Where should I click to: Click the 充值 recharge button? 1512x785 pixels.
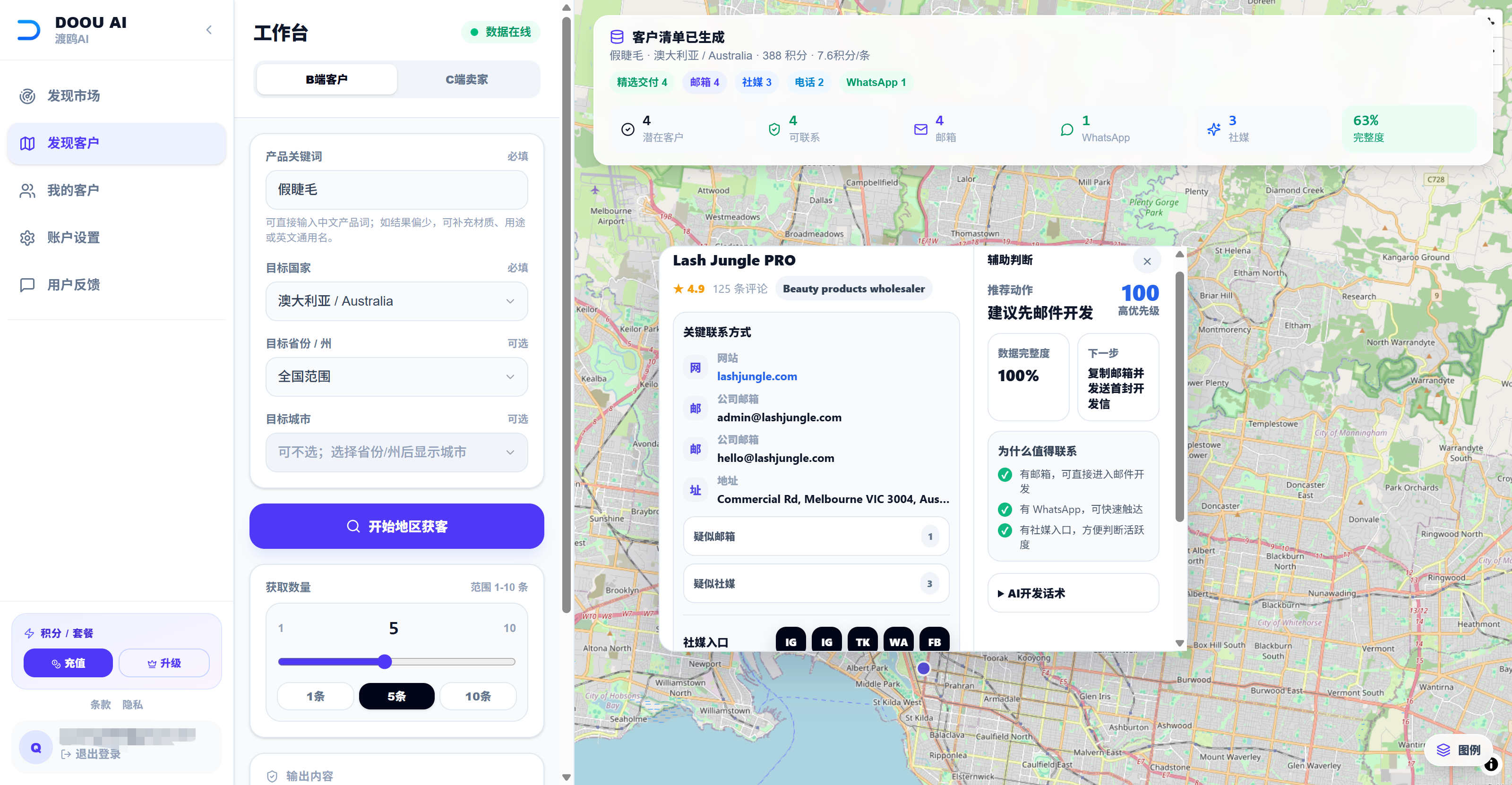[68, 663]
